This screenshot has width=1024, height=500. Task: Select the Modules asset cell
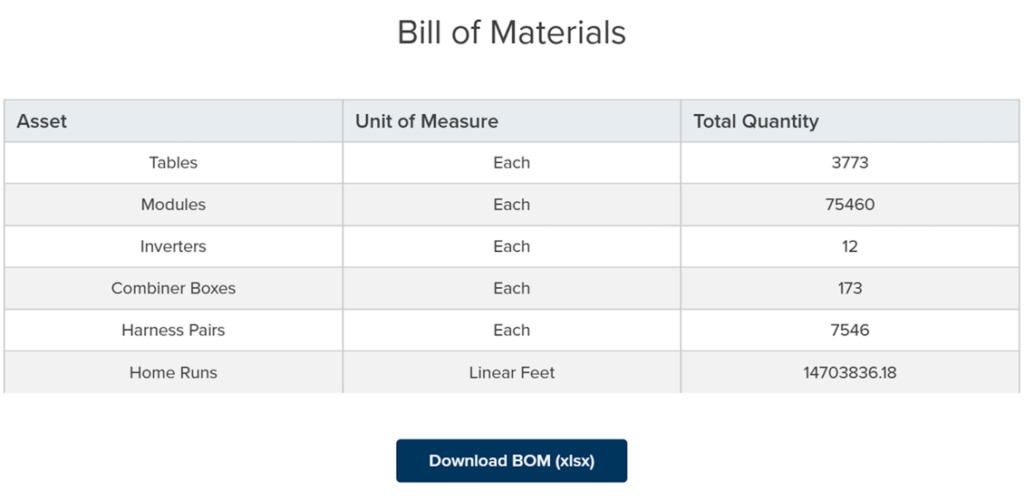click(173, 205)
